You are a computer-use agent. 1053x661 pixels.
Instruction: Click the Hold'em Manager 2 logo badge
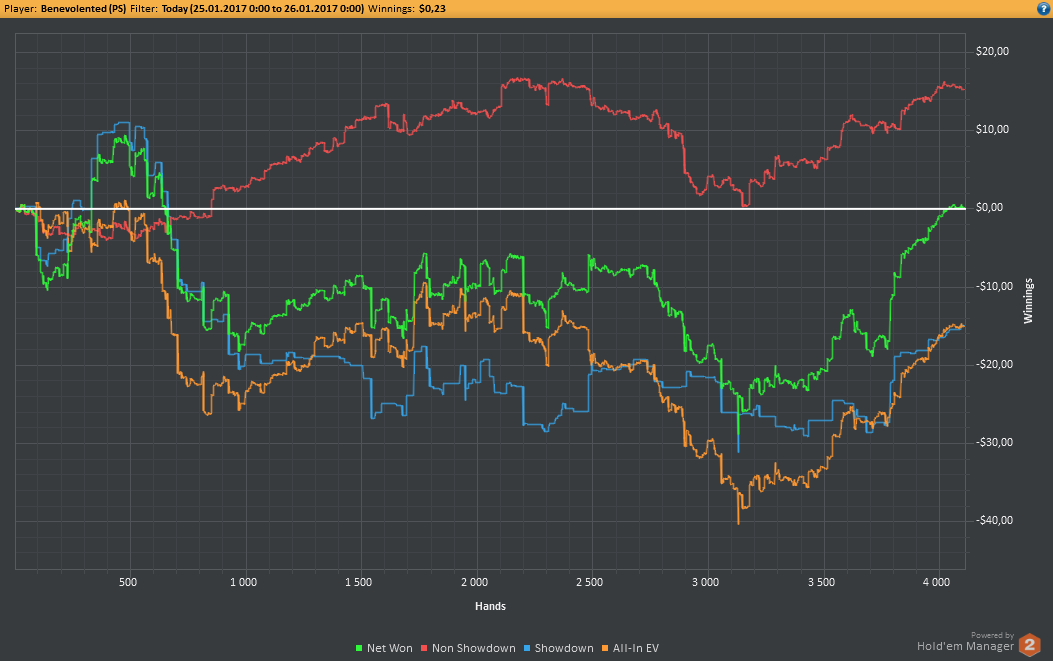pyautogui.click(x=1029, y=645)
